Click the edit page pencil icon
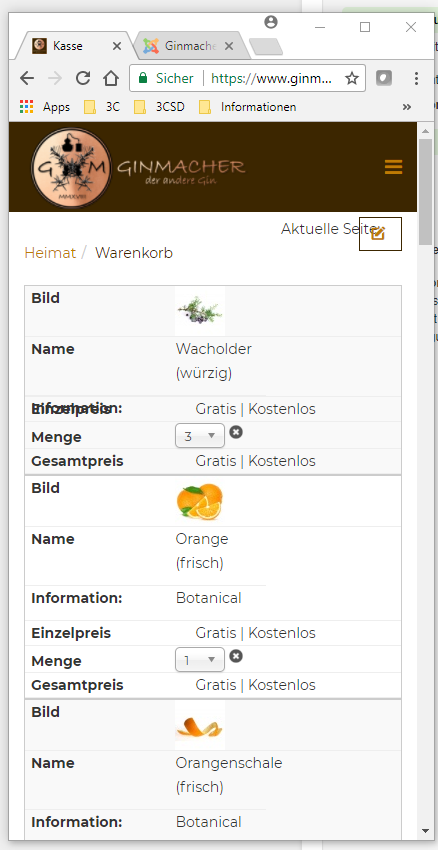This screenshot has width=438, height=850. (x=378, y=234)
